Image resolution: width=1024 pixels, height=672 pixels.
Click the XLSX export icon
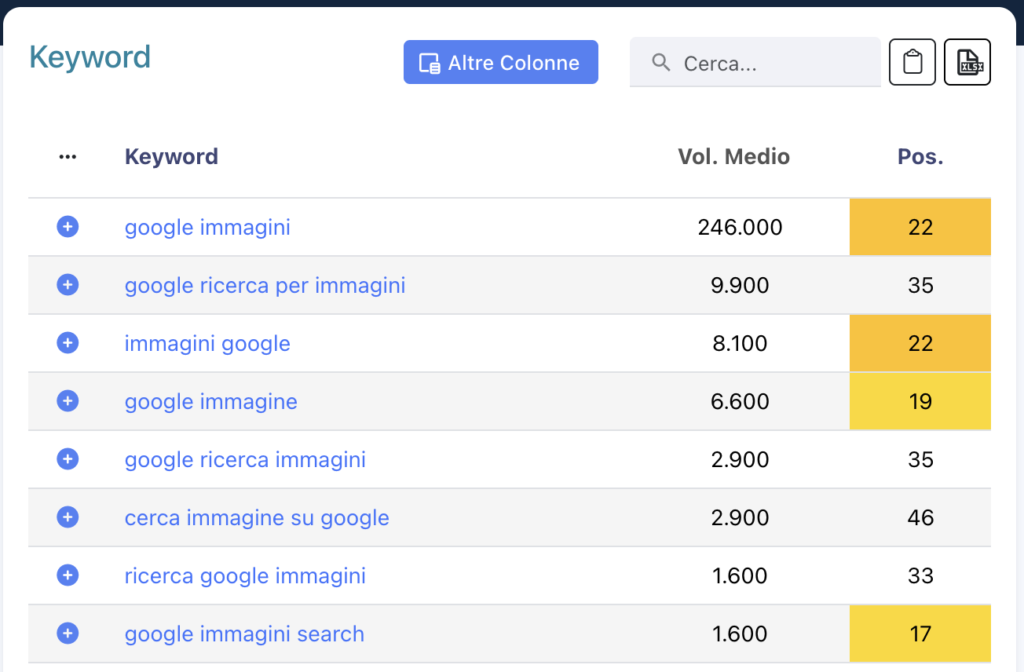click(x=967, y=62)
